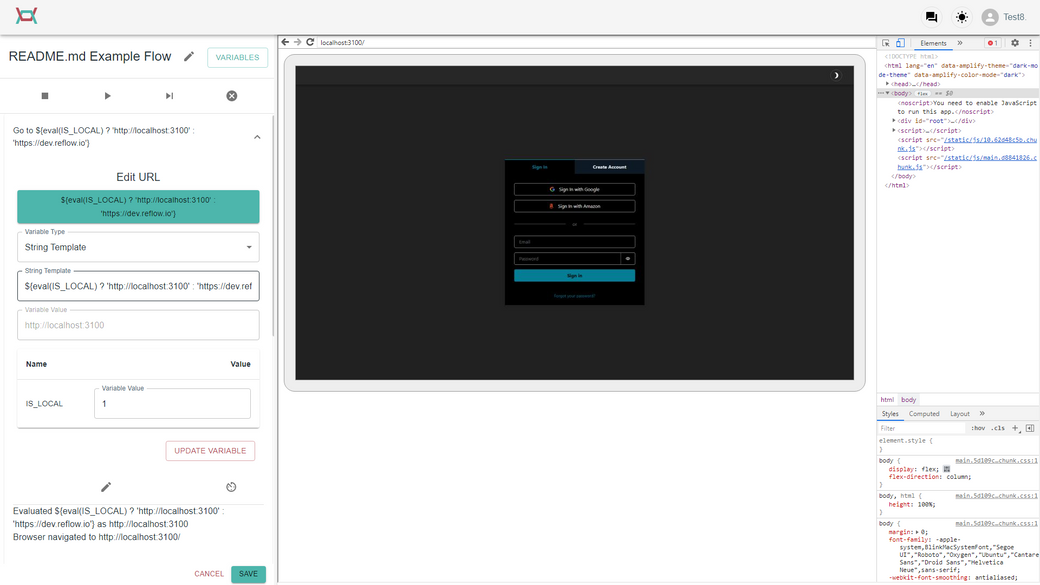Select the Create Account tab

(x=611, y=166)
